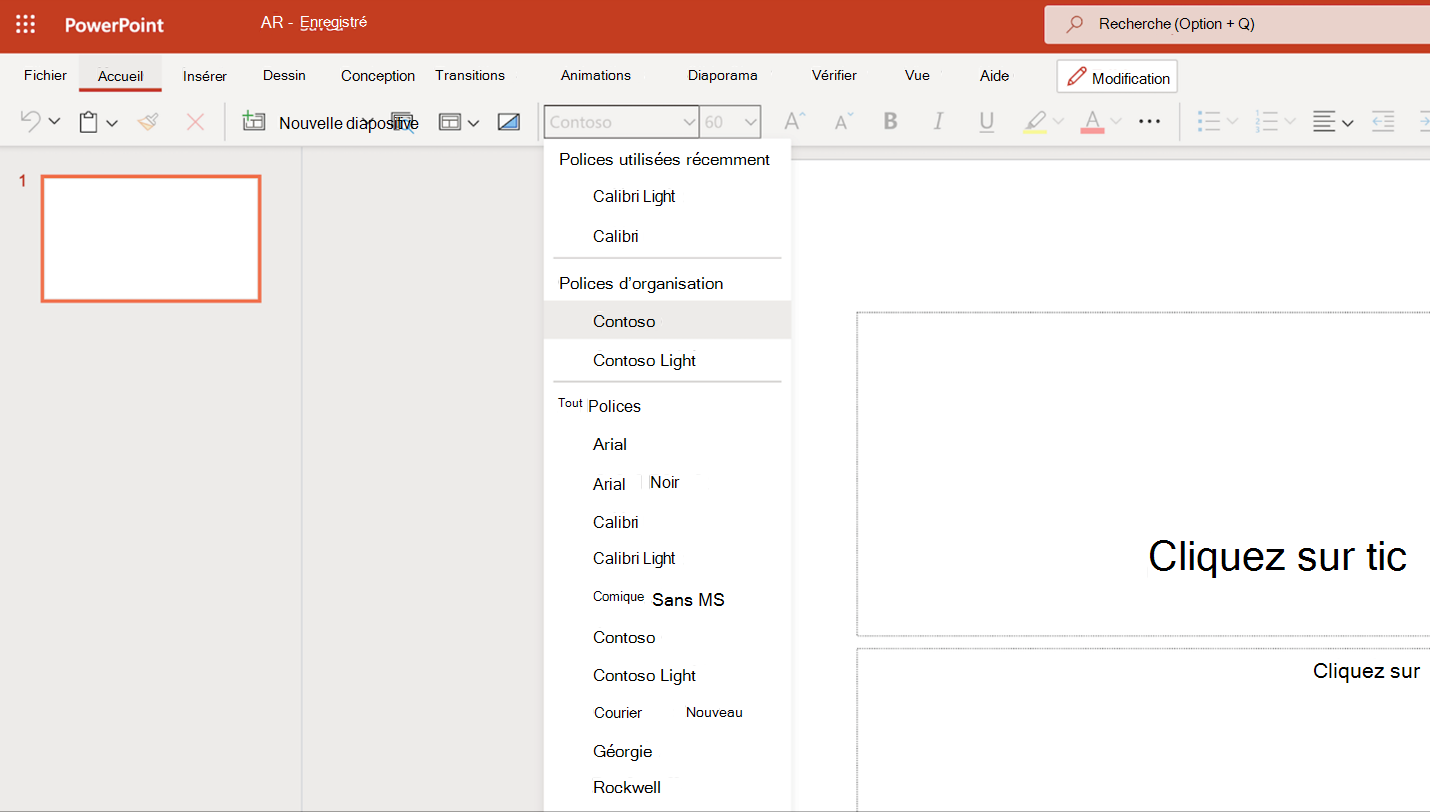This screenshot has height=812, width=1430.
Task: Switch to the Diaporama tab
Action: click(x=723, y=75)
